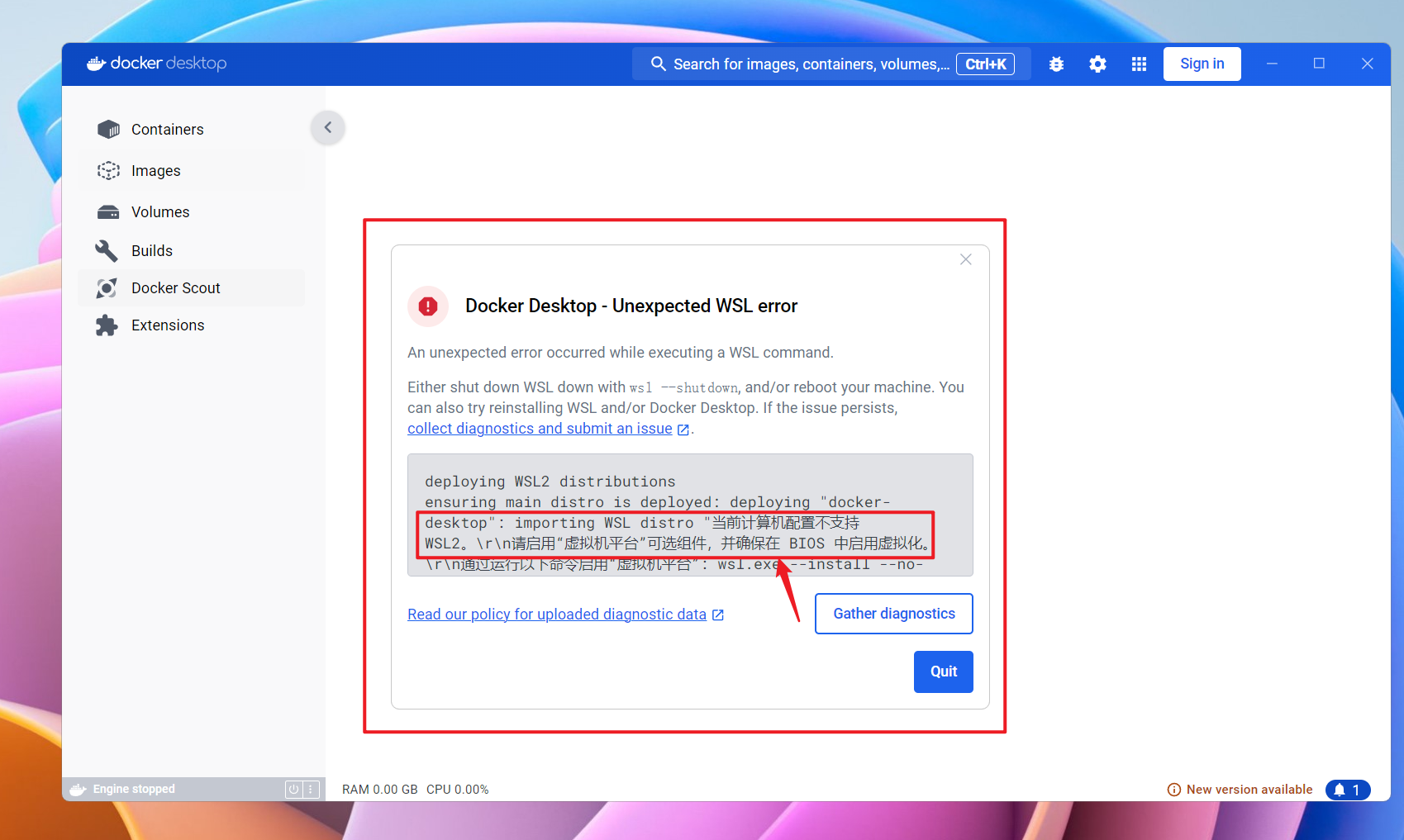Click the search magnifier icon
The image size is (1404, 840).
(x=658, y=64)
